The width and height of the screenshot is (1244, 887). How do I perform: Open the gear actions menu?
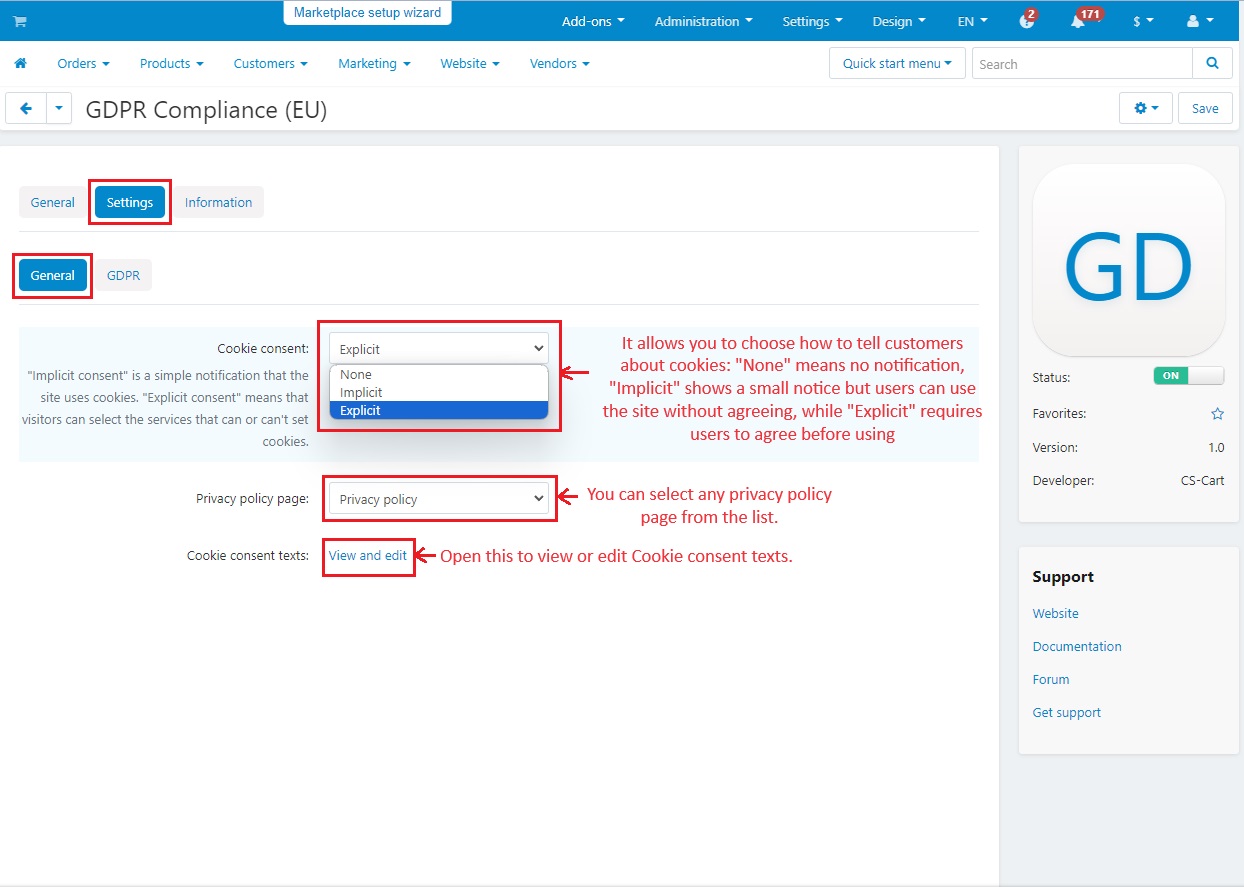click(x=1146, y=108)
